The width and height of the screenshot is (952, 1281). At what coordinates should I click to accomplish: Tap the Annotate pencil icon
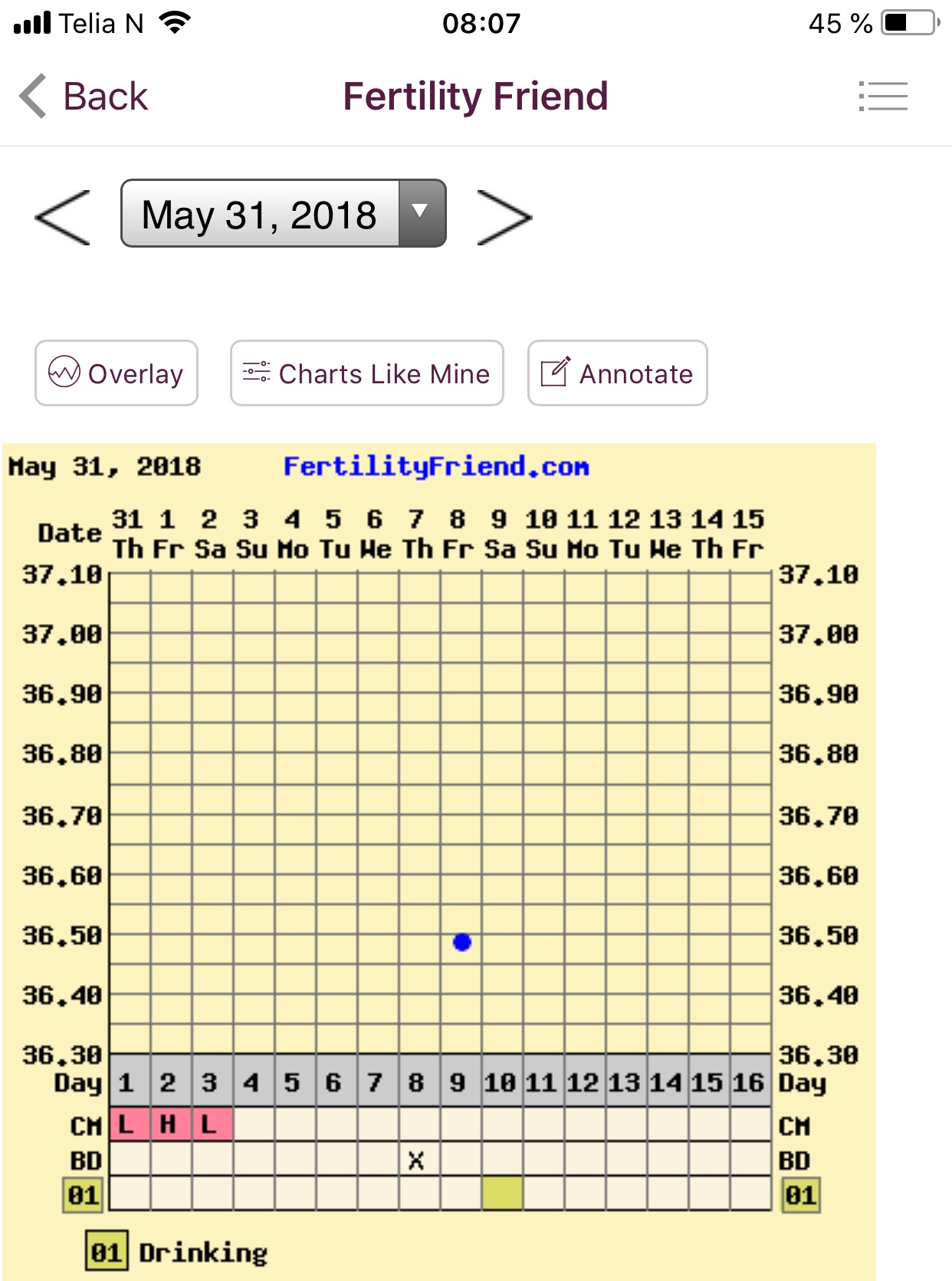click(x=555, y=373)
